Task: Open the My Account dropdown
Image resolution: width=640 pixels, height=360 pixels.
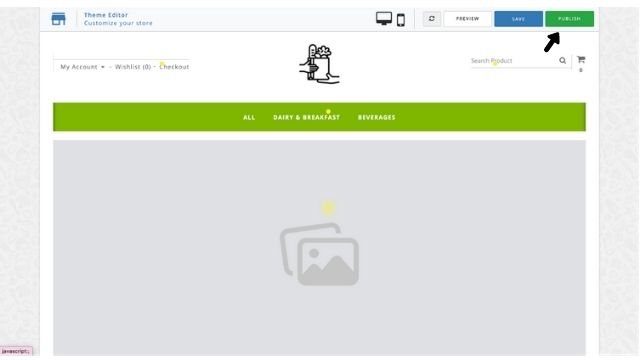Action: [x=82, y=67]
